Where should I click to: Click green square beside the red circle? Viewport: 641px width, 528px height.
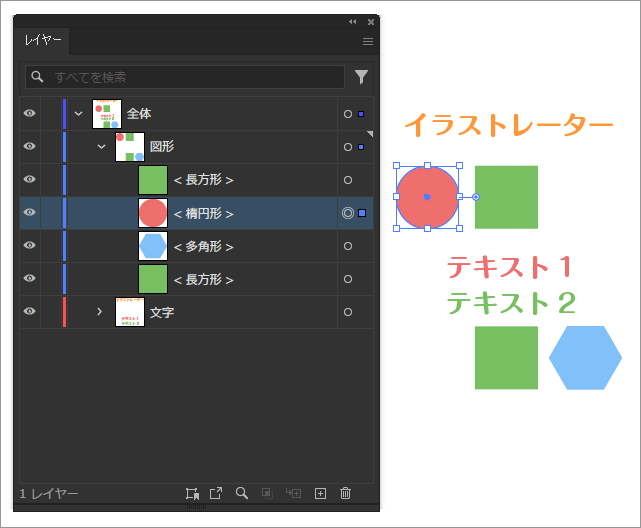coord(506,197)
